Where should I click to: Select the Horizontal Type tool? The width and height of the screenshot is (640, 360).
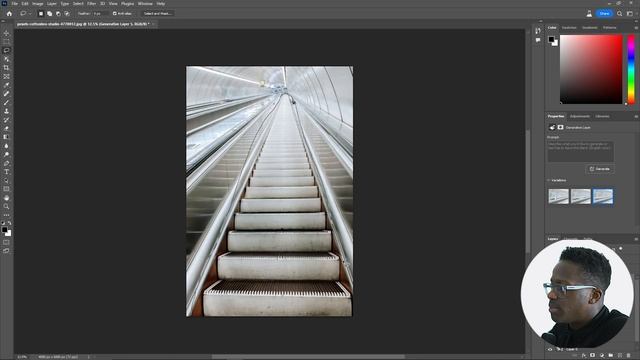[7, 171]
